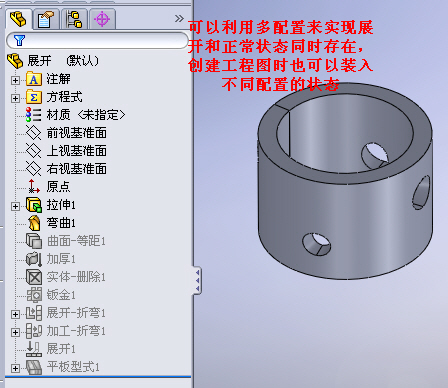448x388 pixels.
Task: Select the root part icon 展开
Action: 15,61
